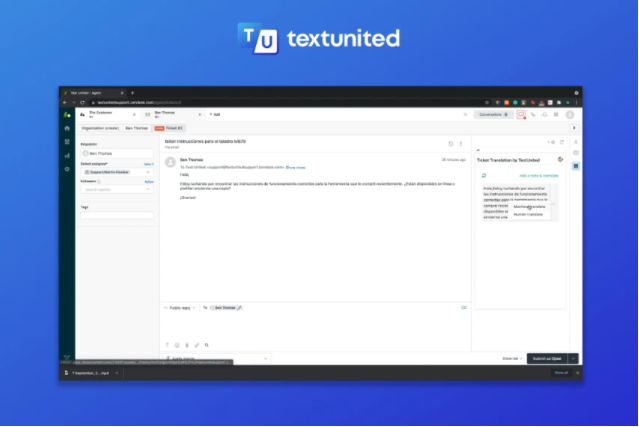This screenshot has width=639, height=427.
Task: Open the red chat icon in header
Action: pos(521,115)
